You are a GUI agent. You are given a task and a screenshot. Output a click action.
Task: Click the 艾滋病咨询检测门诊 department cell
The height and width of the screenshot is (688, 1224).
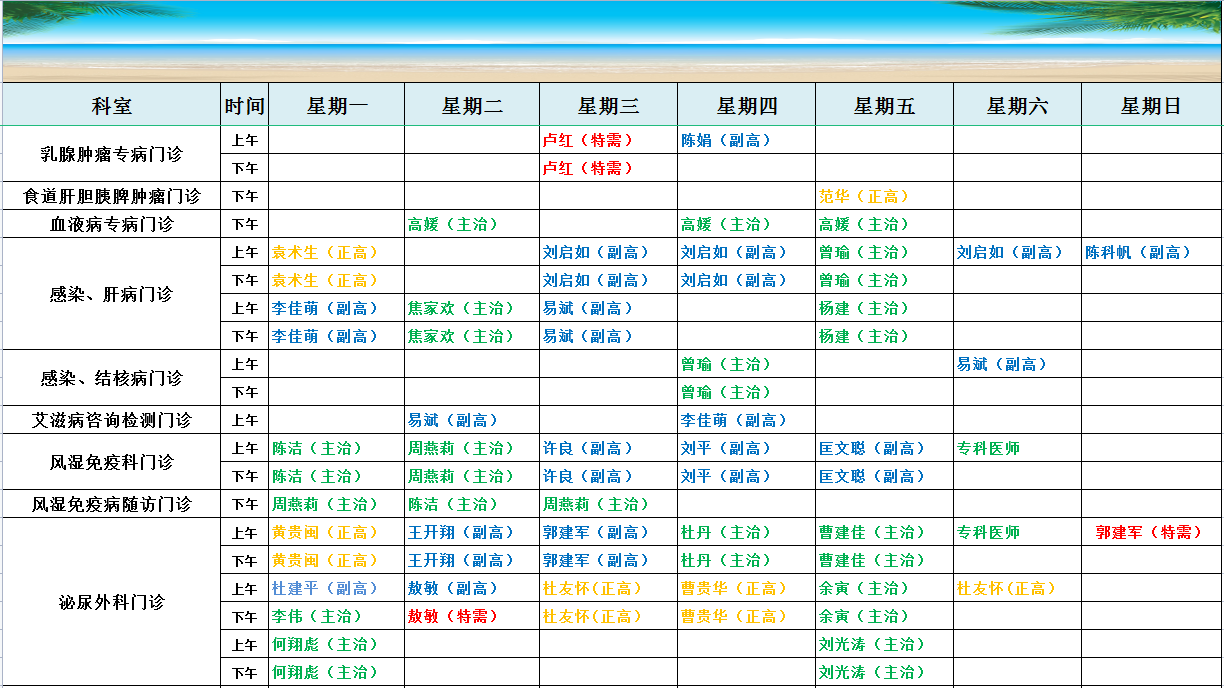pos(111,420)
